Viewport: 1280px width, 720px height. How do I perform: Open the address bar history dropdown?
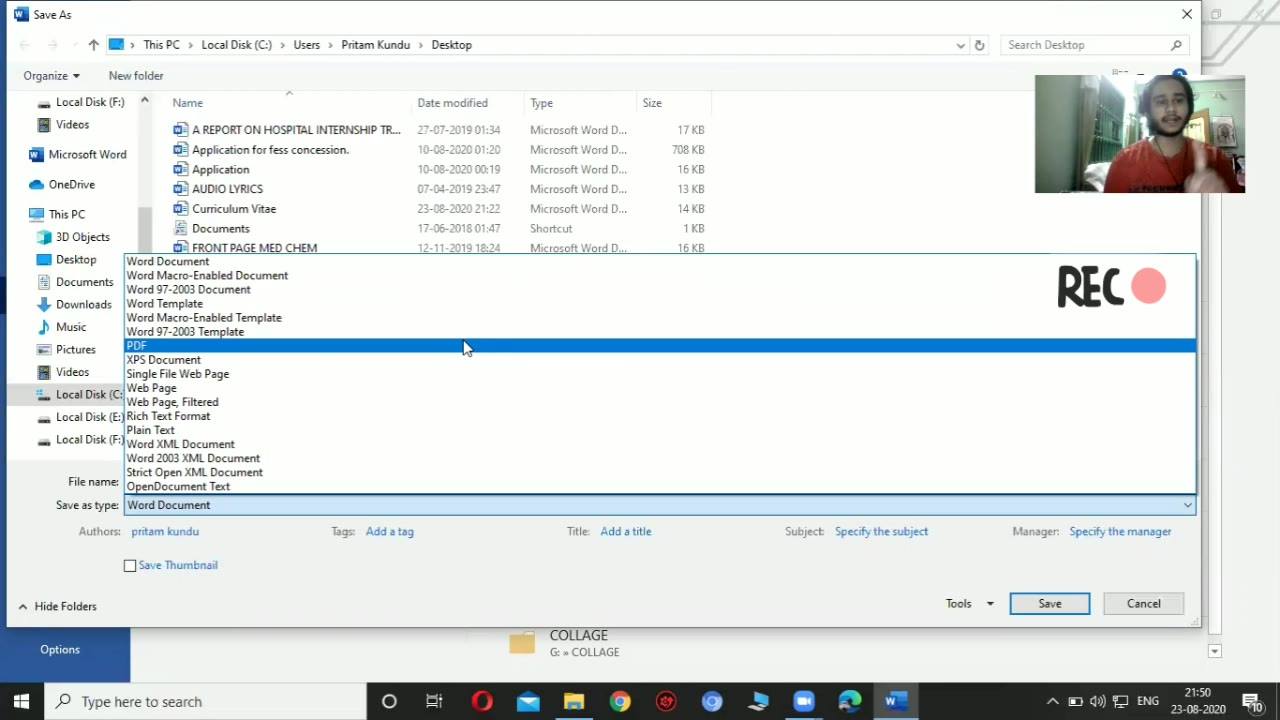960,45
